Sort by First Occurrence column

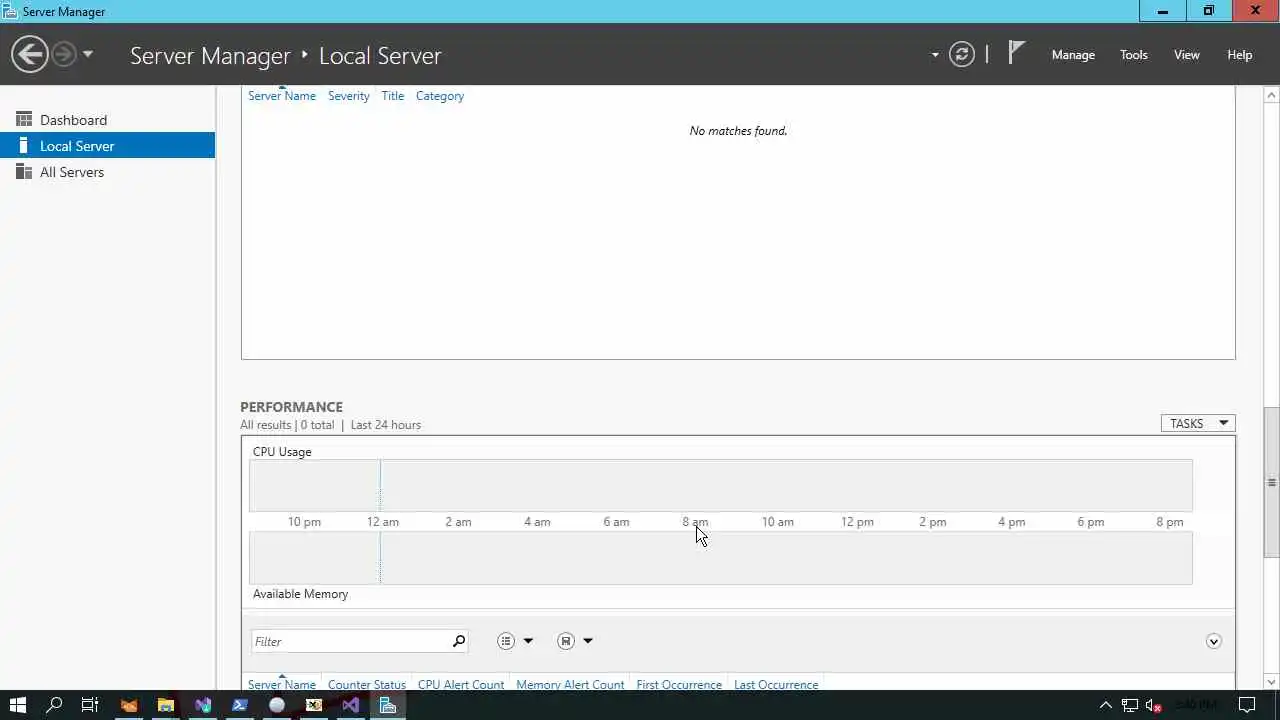(x=679, y=685)
